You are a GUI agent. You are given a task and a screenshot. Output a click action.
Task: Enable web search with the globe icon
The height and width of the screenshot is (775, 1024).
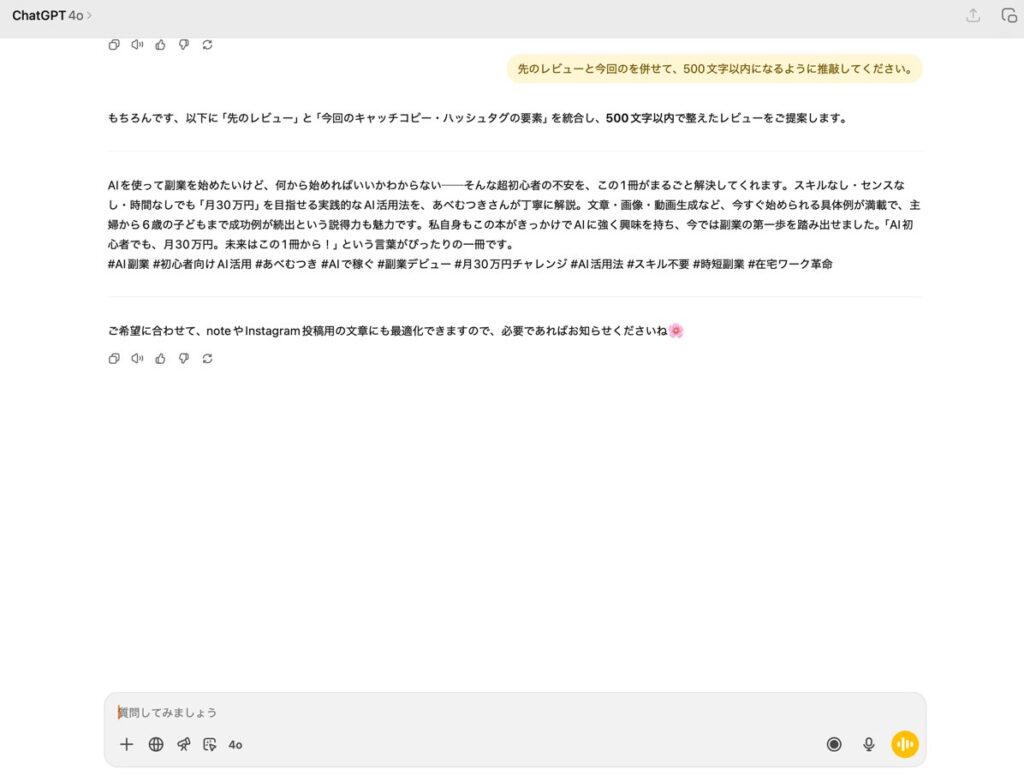(156, 744)
